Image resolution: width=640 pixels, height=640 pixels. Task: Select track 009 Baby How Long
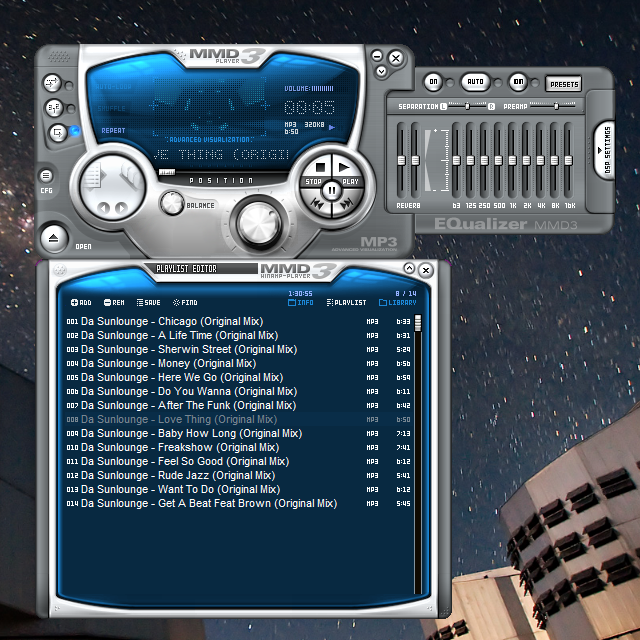pos(239,433)
